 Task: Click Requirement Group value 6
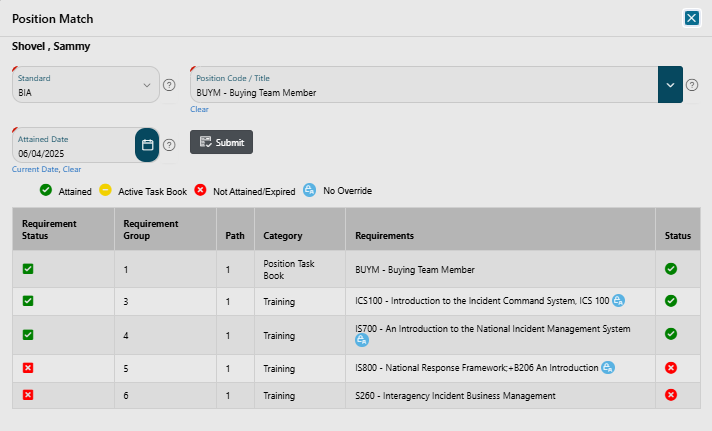pyautogui.click(x=126, y=396)
